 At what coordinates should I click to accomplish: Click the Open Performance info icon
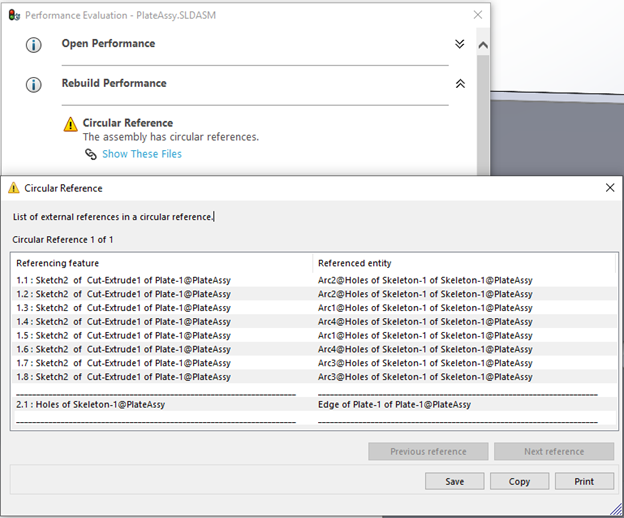coord(33,45)
